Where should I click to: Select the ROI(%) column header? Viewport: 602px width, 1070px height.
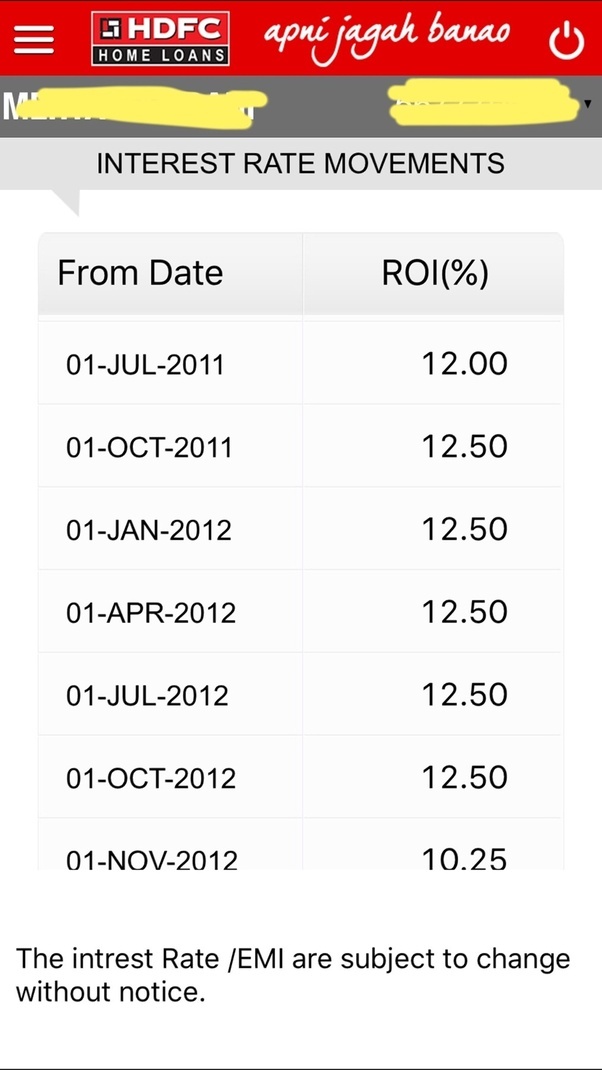(x=433, y=273)
